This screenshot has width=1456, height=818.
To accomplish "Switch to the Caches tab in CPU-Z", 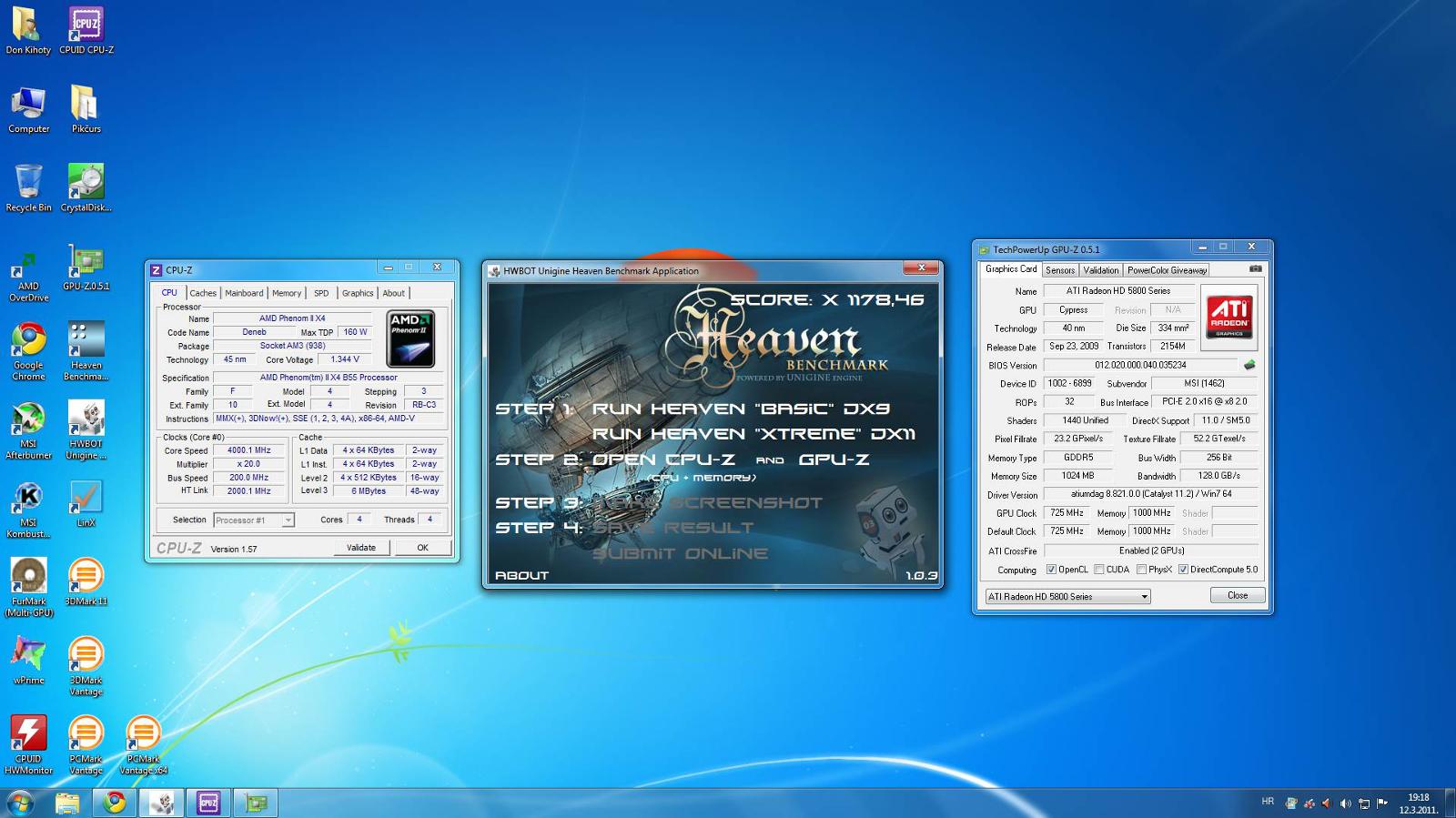I will point(203,293).
